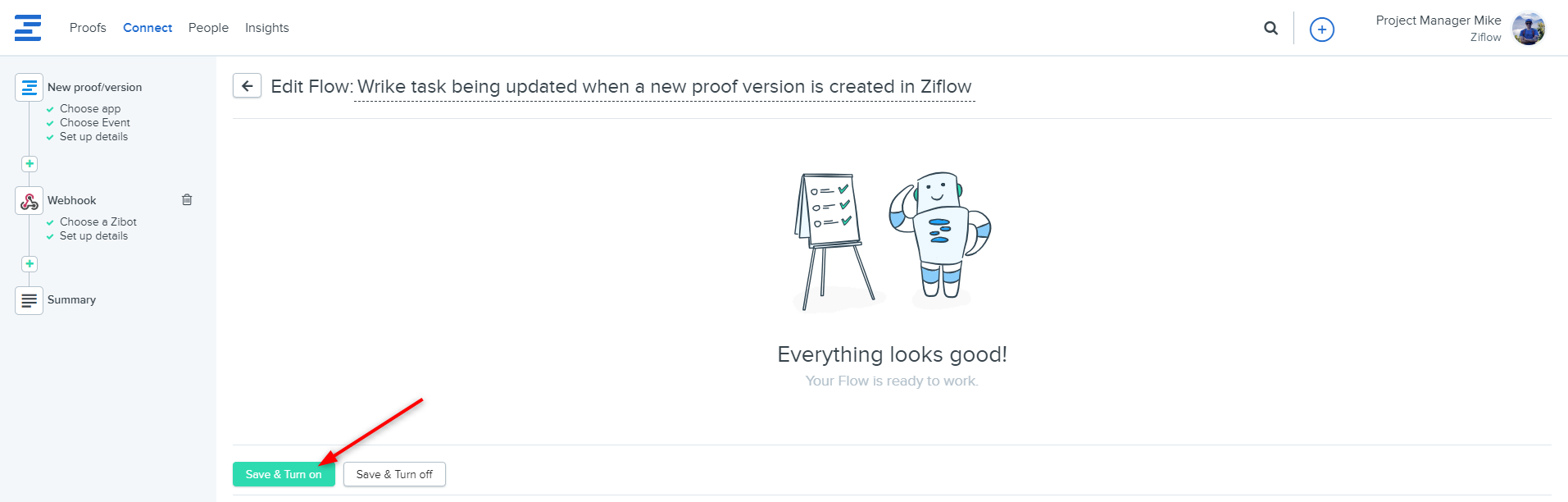This screenshot has height=502, width=1568.
Task: Click the circled plus create icon
Action: [x=1321, y=30]
